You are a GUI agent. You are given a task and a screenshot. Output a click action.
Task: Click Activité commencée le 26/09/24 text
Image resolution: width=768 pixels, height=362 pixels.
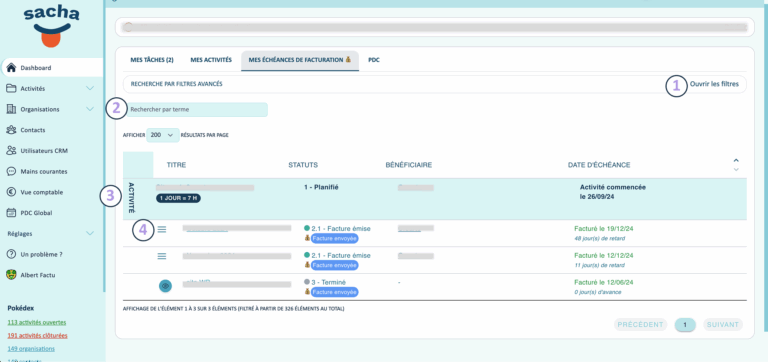coord(613,192)
